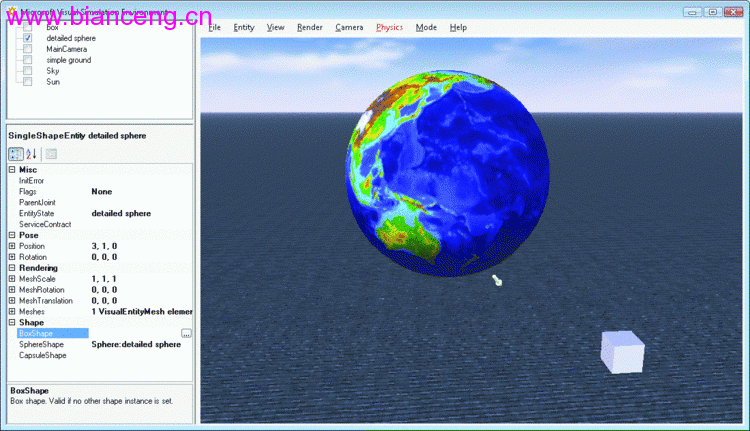Open the Help menu
This screenshot has height=431, width=750.
458,27
